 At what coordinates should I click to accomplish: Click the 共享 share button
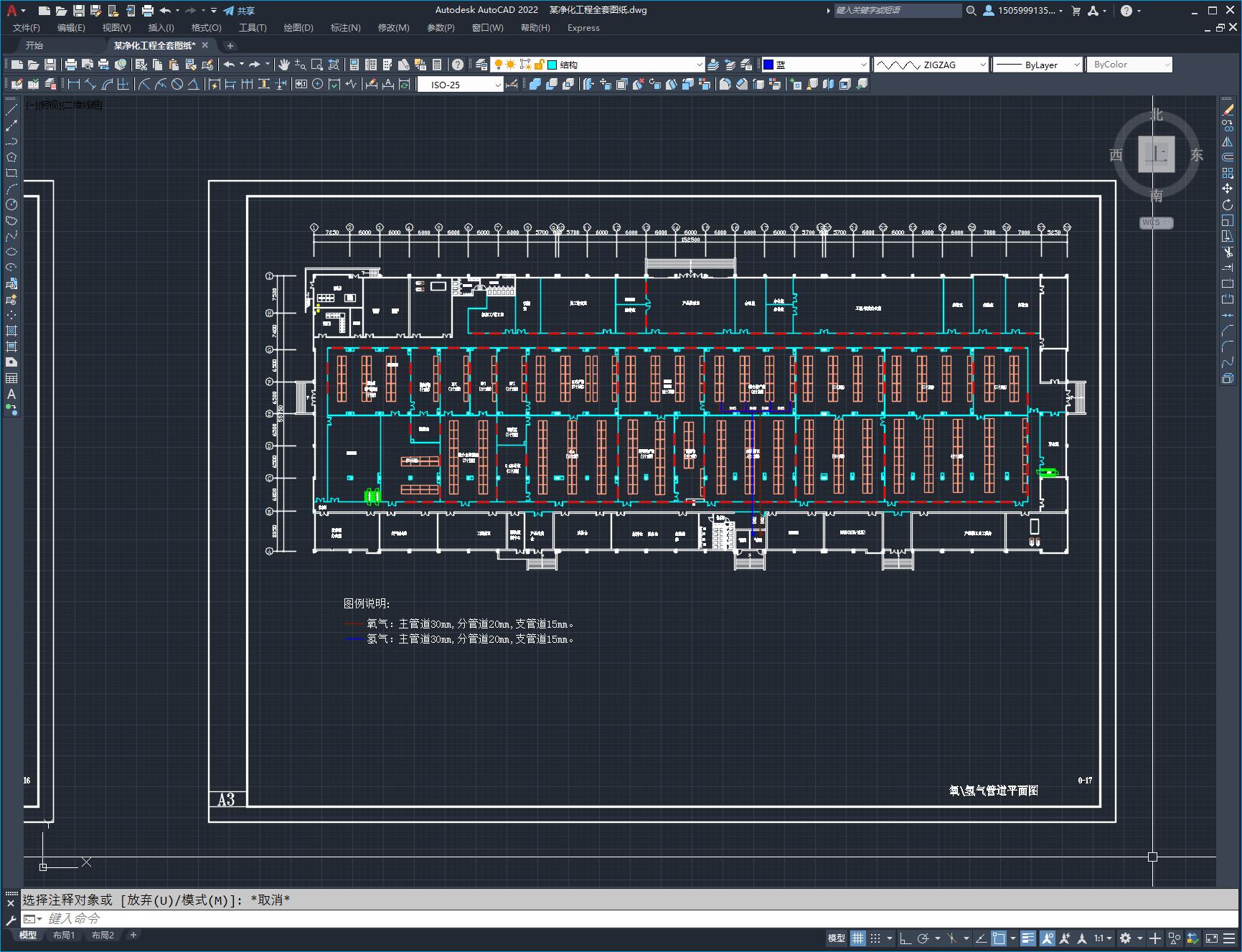pos(239,10)
